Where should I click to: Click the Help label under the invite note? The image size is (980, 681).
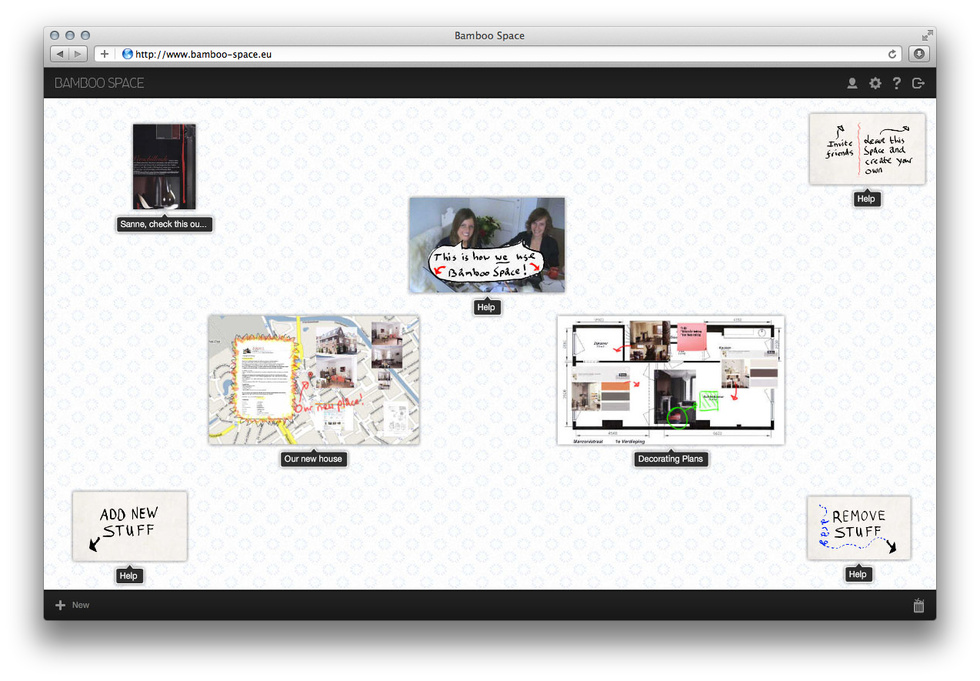[x=866, y=199]
